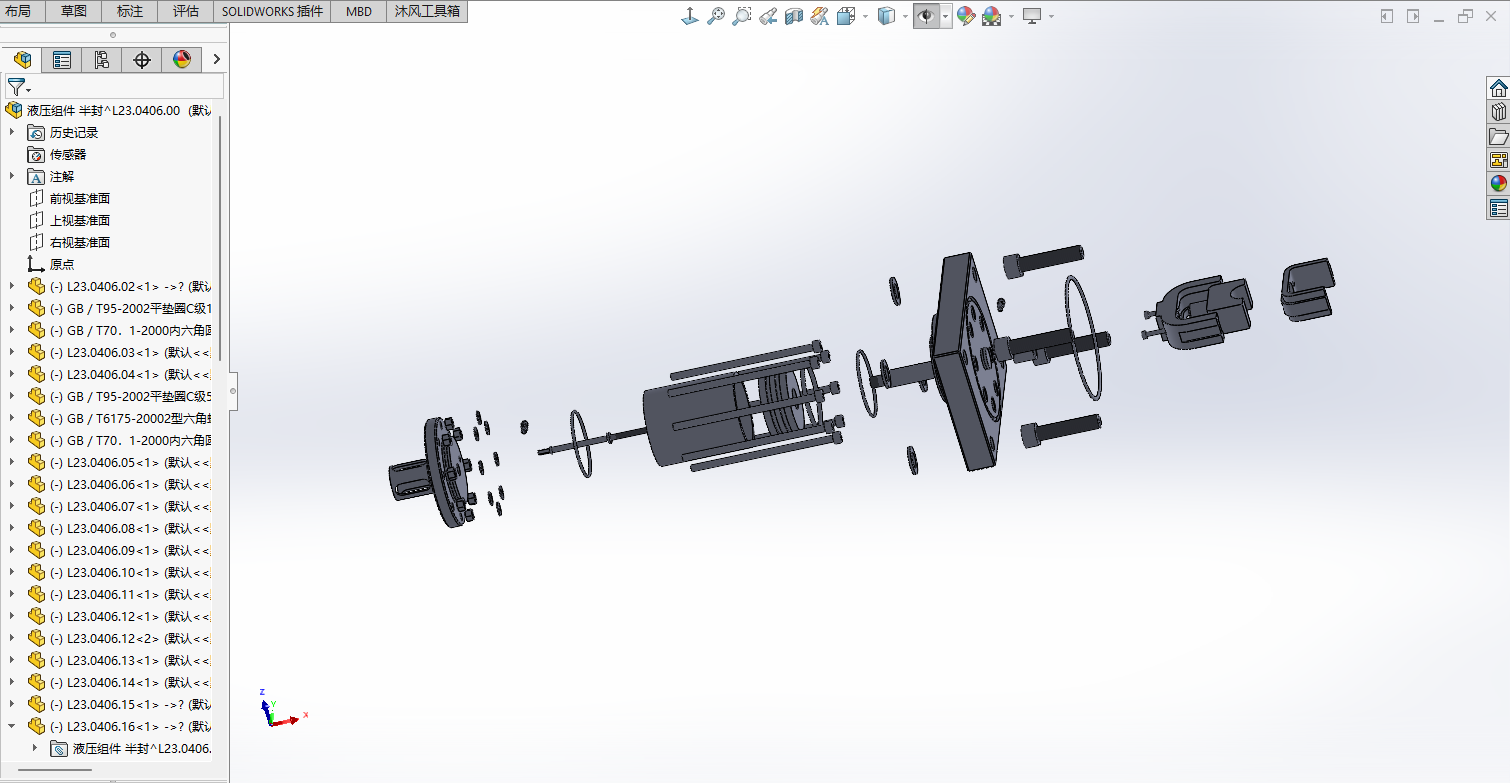The height and width of the screenshot is (783, 1510).
Task: Open the MBD ribbon tab
Action: tap(359, 12)
